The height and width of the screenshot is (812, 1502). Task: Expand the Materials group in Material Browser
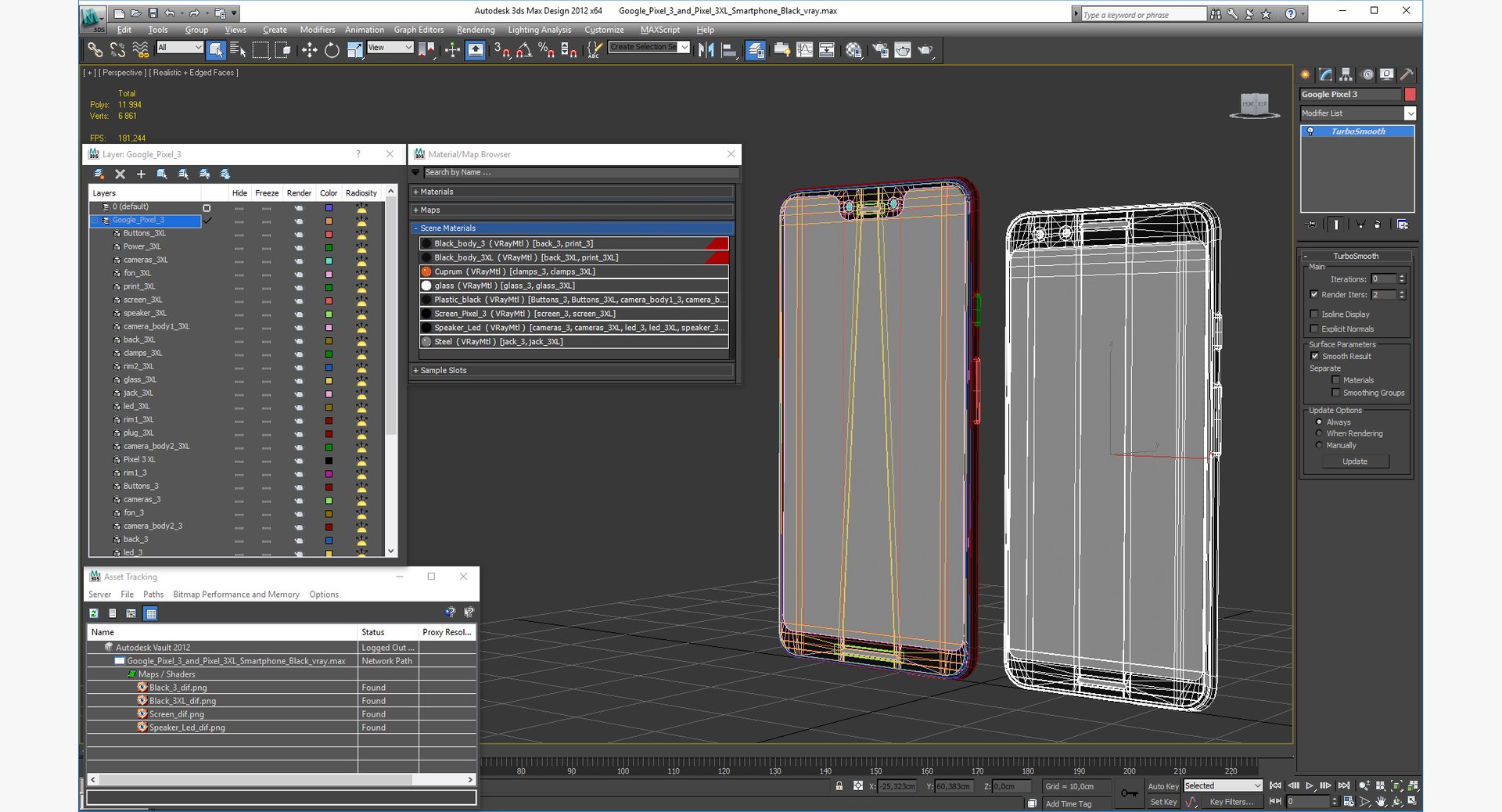tap(572, 192)
